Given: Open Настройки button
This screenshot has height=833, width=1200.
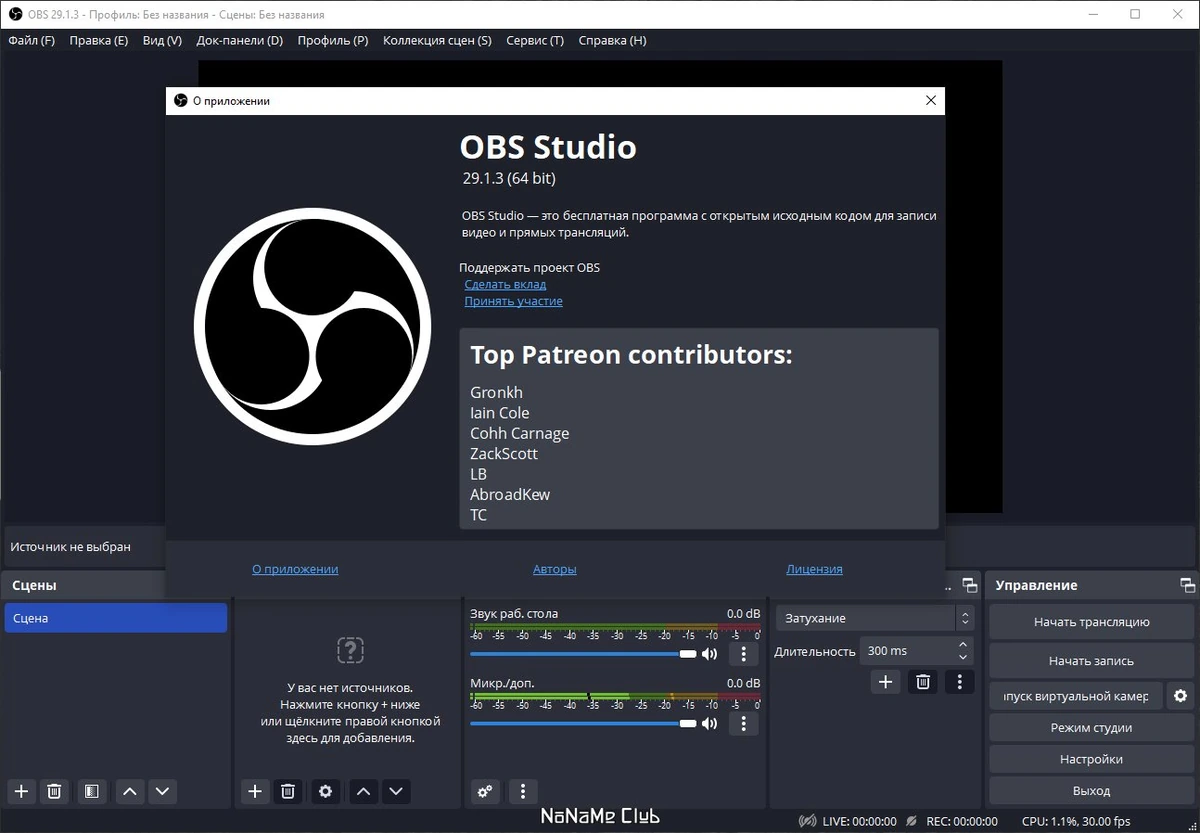Looking at the screenshot, I should coord(1091,759).
